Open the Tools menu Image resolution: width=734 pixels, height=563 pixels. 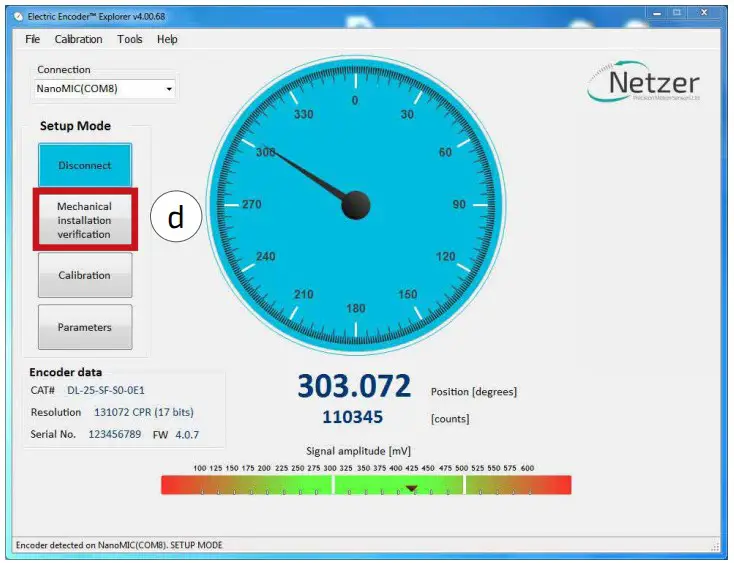pos(130,39)
